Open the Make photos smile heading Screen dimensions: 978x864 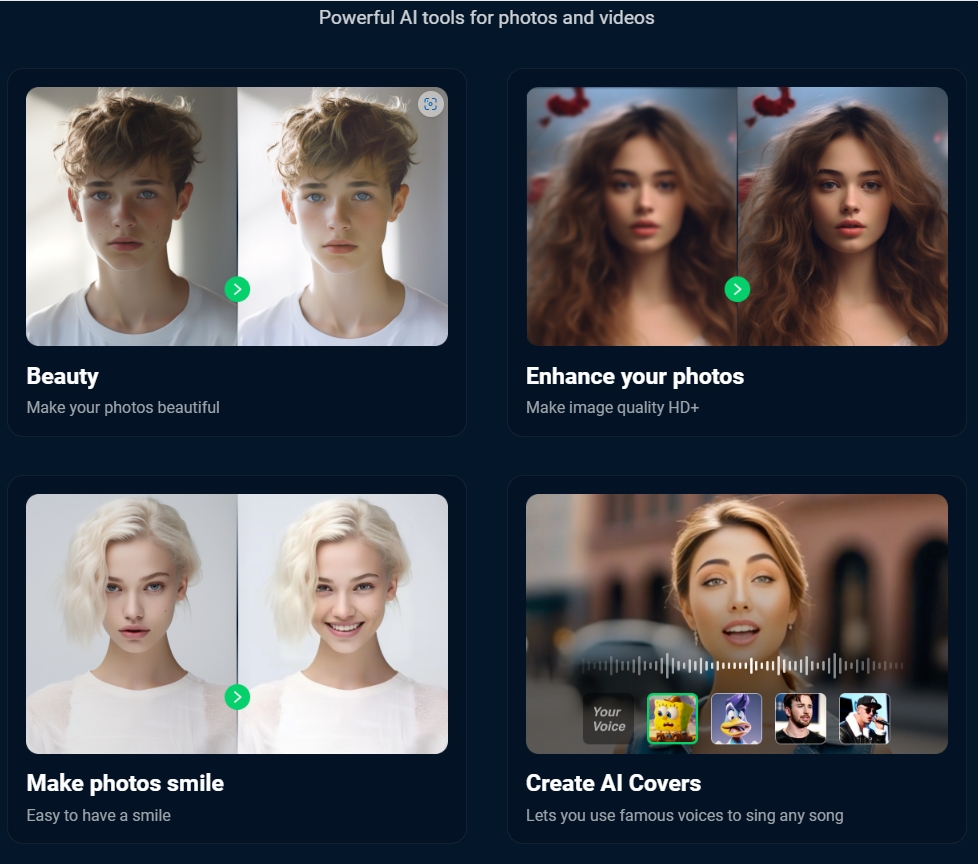(x=125, y=783)
